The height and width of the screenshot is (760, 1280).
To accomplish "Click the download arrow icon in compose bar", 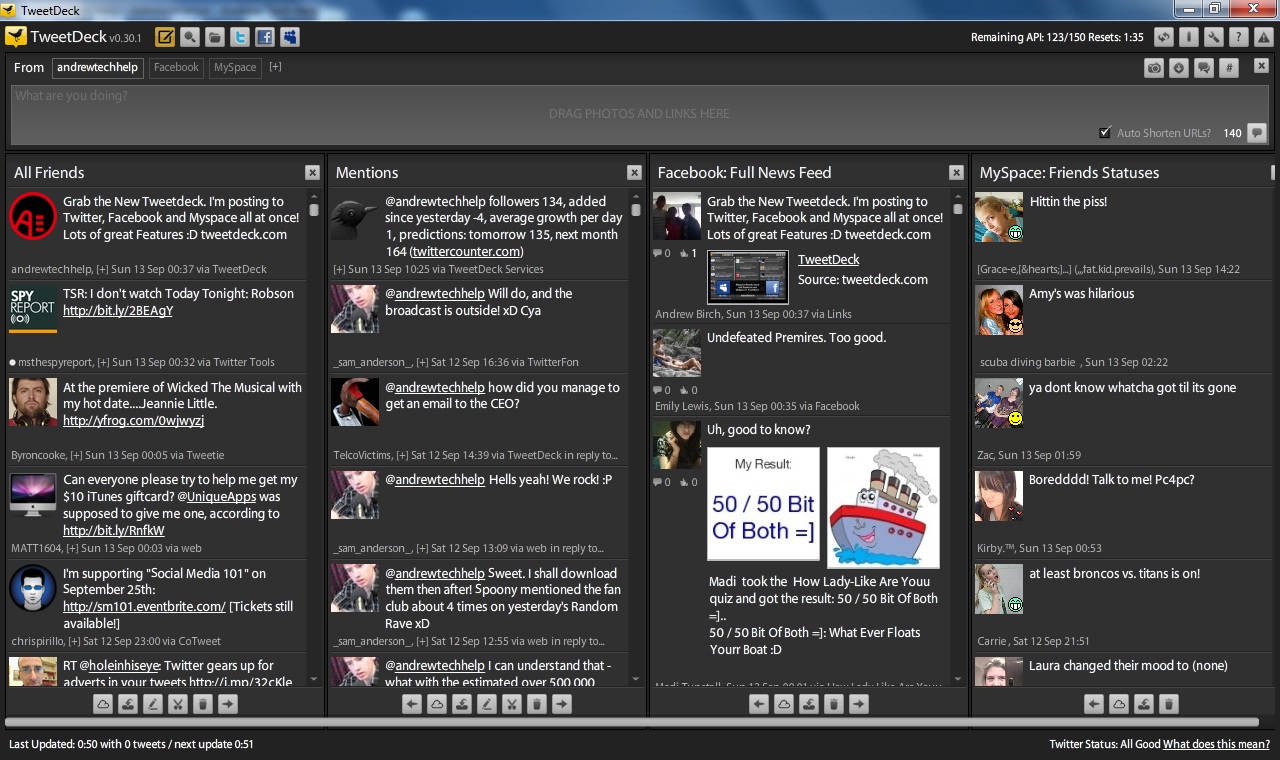I will pos(1179,68).
